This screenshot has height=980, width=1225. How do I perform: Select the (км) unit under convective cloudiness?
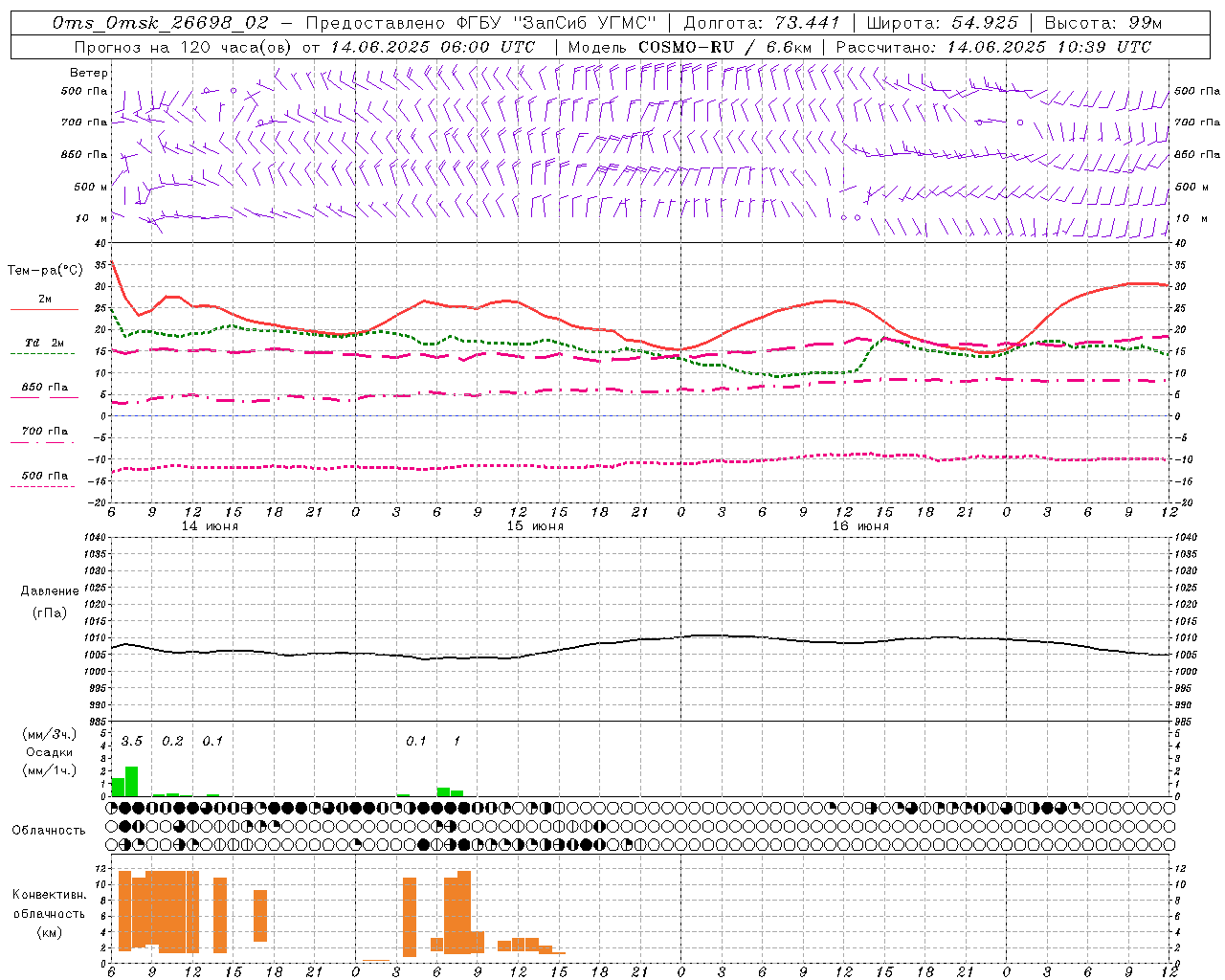[49, 932]
